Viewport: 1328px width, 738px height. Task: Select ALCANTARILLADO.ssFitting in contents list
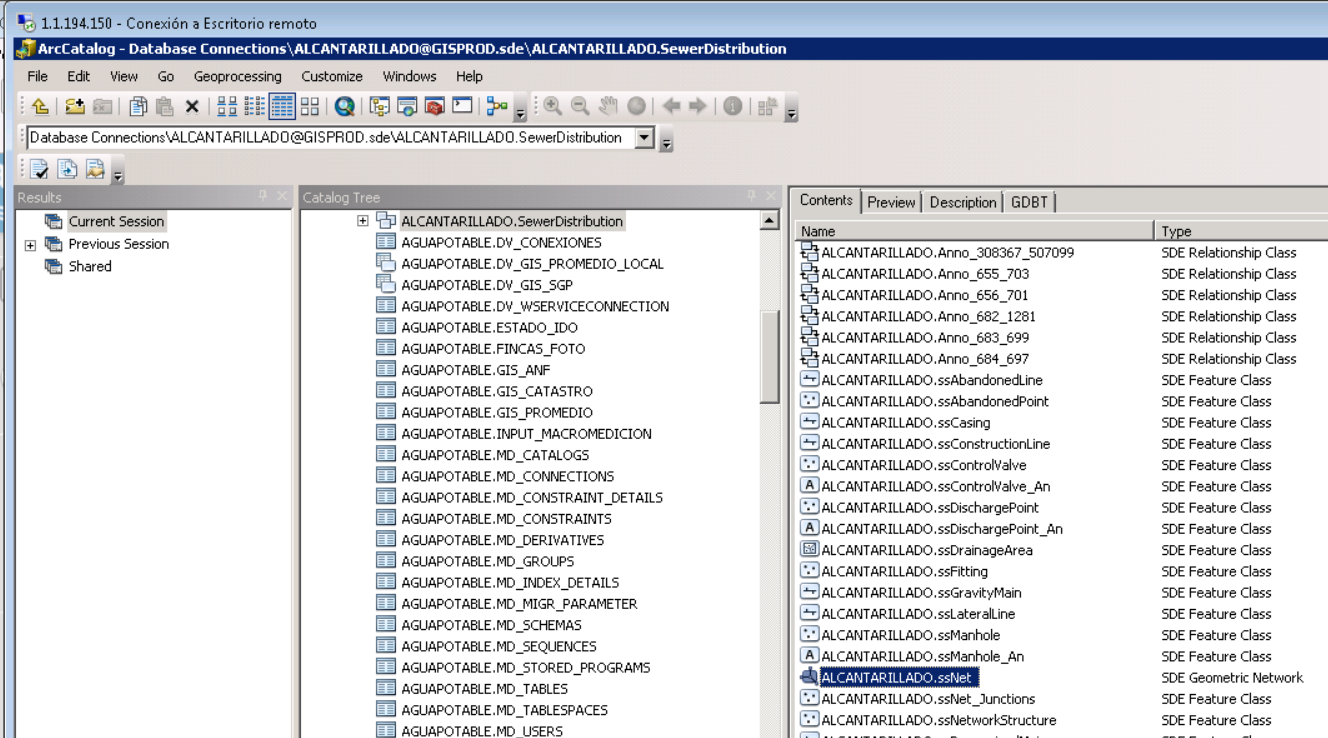pos(904,571)
